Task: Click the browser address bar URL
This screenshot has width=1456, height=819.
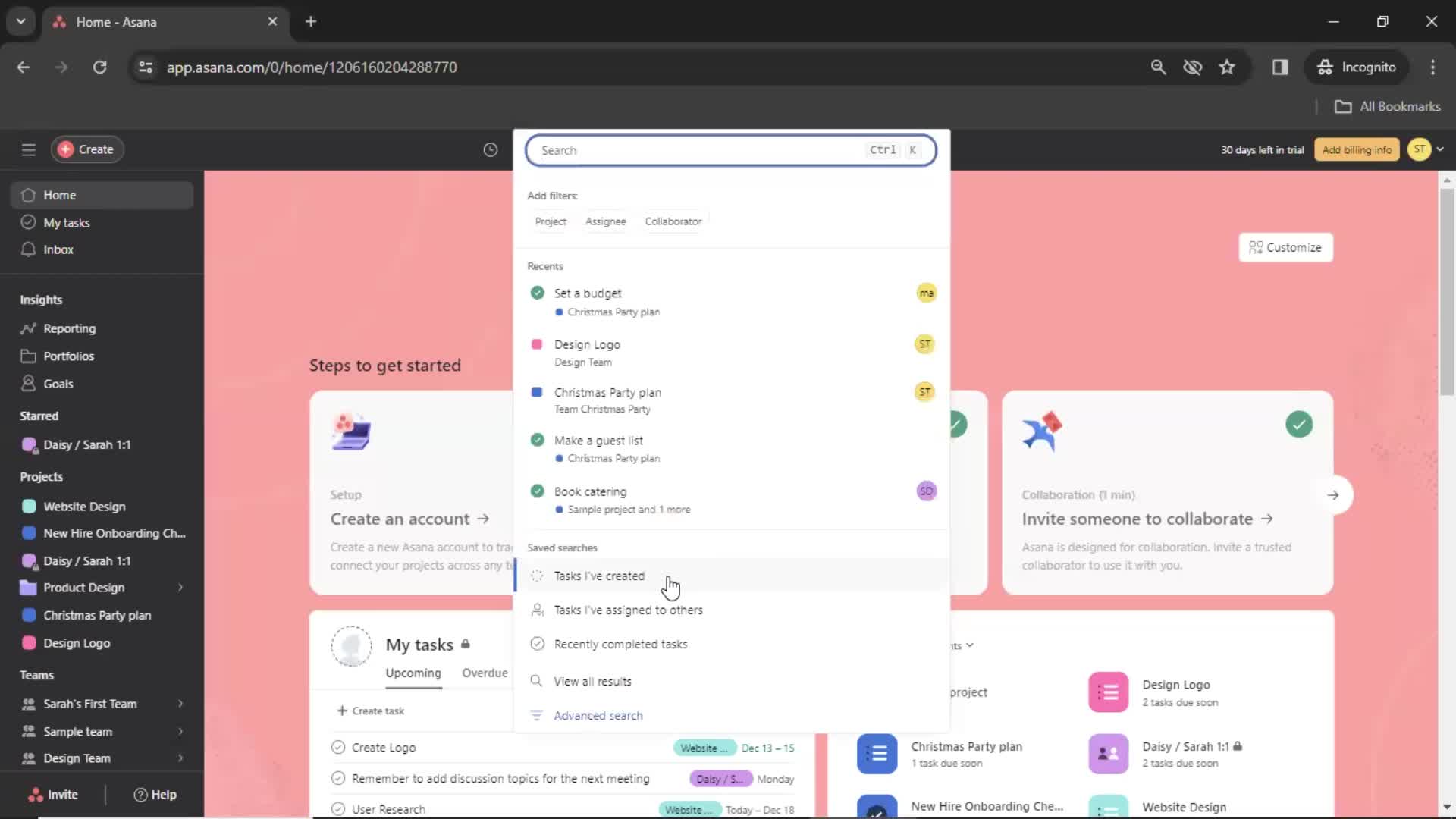Action: [312, 67]
